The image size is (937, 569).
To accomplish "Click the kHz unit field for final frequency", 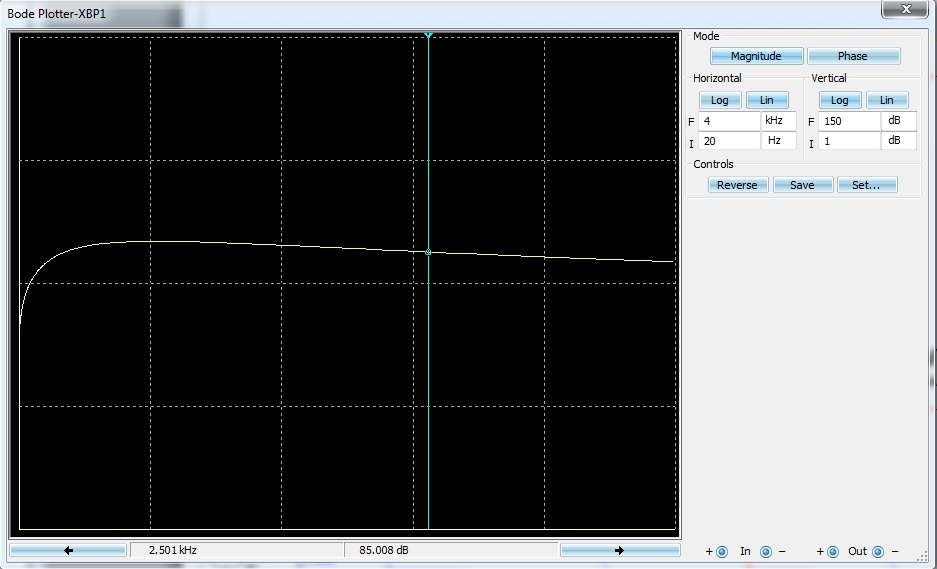I will (780, 121).
